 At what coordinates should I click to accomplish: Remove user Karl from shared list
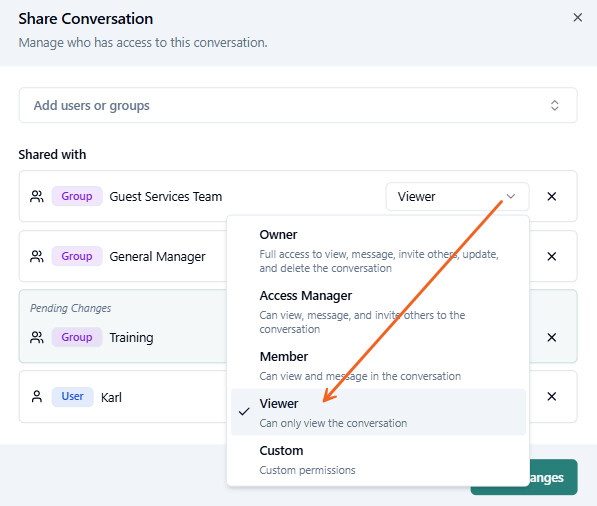[552, 397]
